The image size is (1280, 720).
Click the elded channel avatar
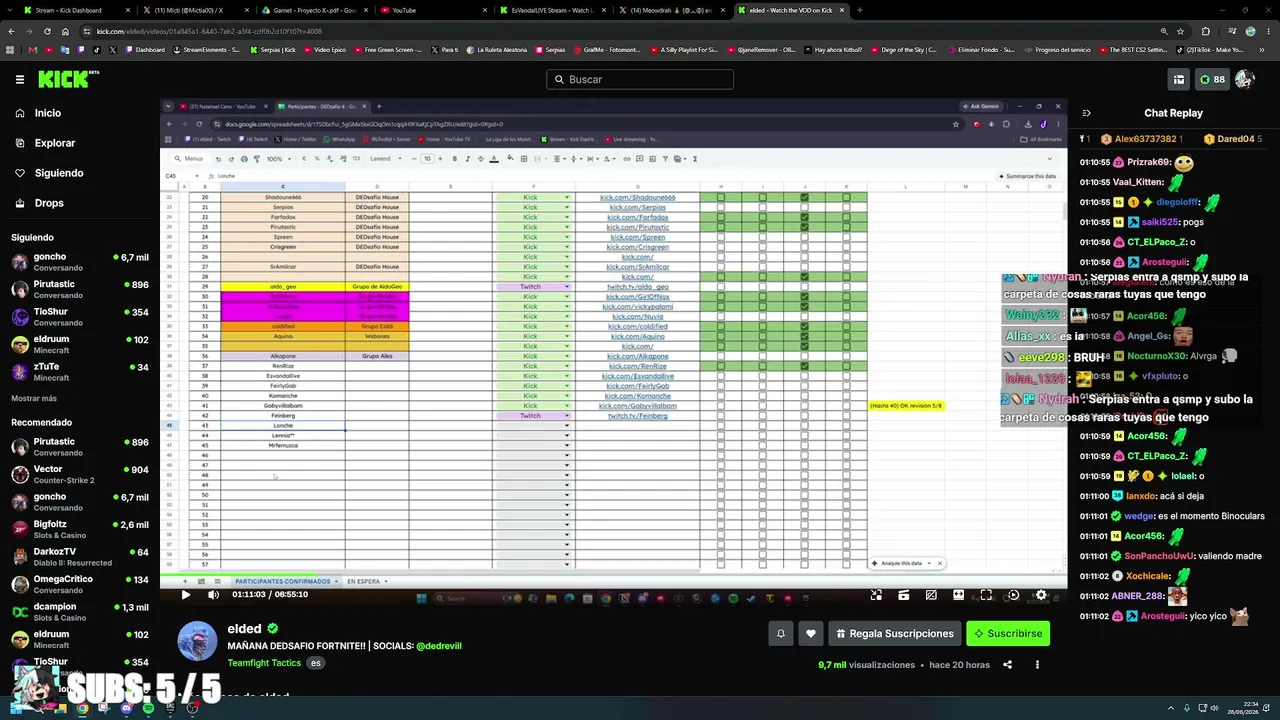pyautogui.click(x=197, y=641)
